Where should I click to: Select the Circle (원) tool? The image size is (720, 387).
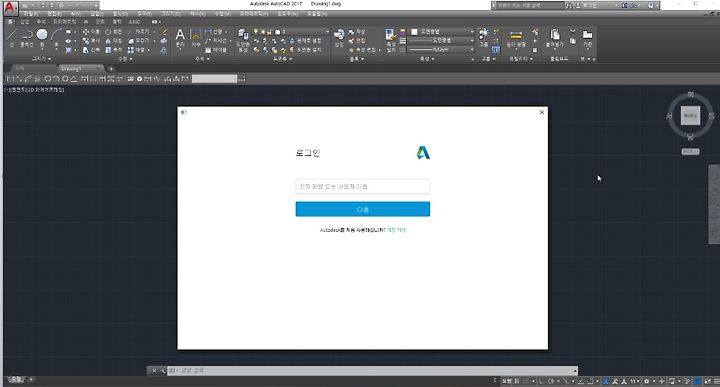tap(42, 38)
